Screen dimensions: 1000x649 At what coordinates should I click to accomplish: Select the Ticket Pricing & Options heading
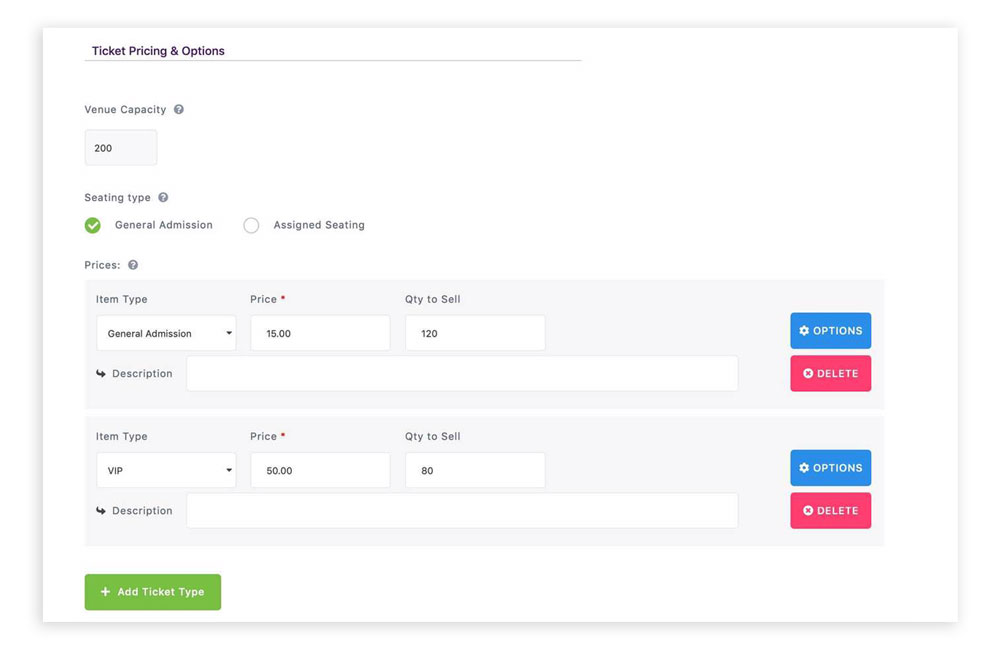(158, 51)
